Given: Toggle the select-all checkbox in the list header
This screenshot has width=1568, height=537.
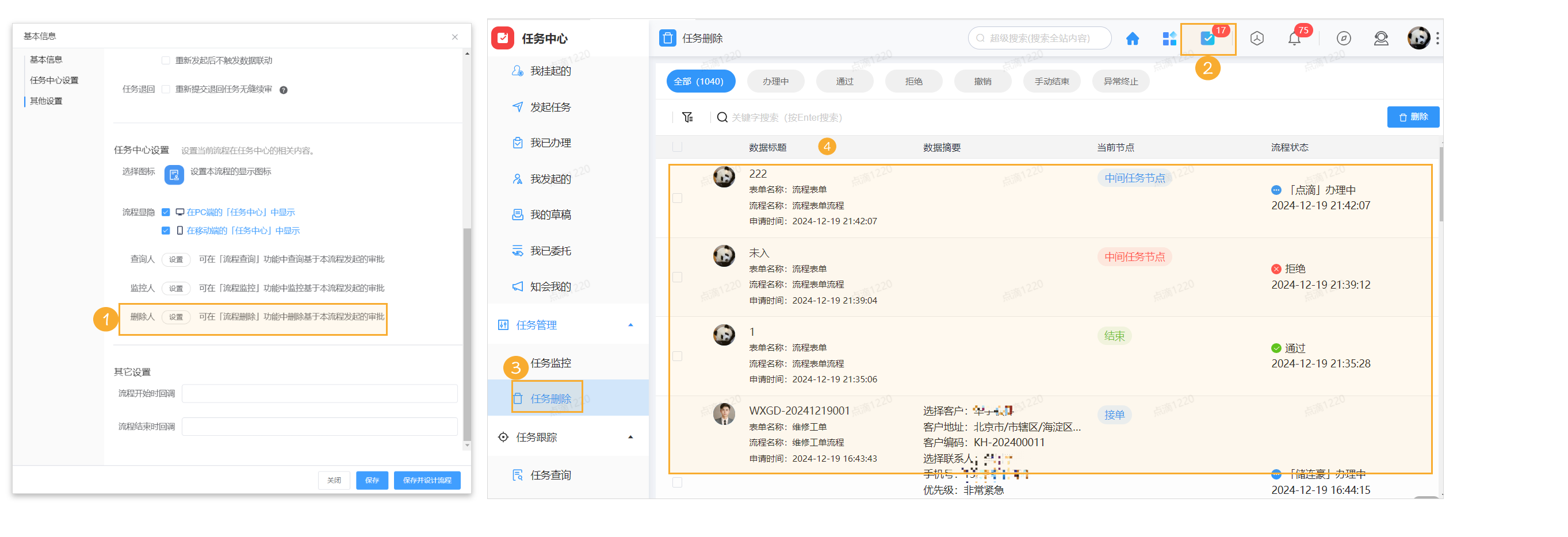Looking at the screenshot, I should (678, 147).
